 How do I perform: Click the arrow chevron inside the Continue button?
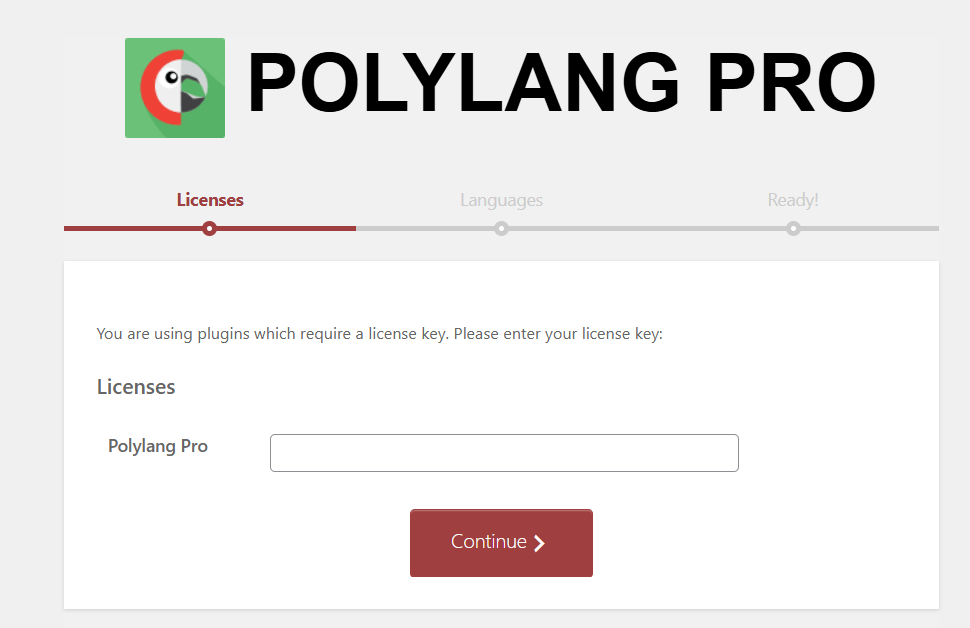coord(539,543)
